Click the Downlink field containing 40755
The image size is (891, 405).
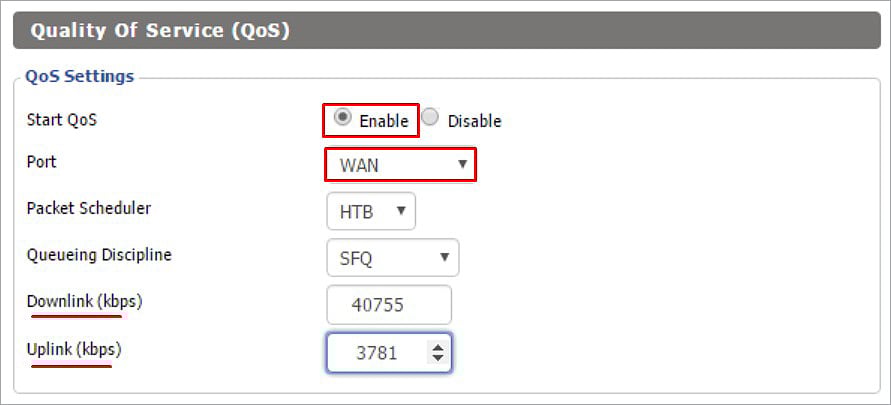coord(389,305)
